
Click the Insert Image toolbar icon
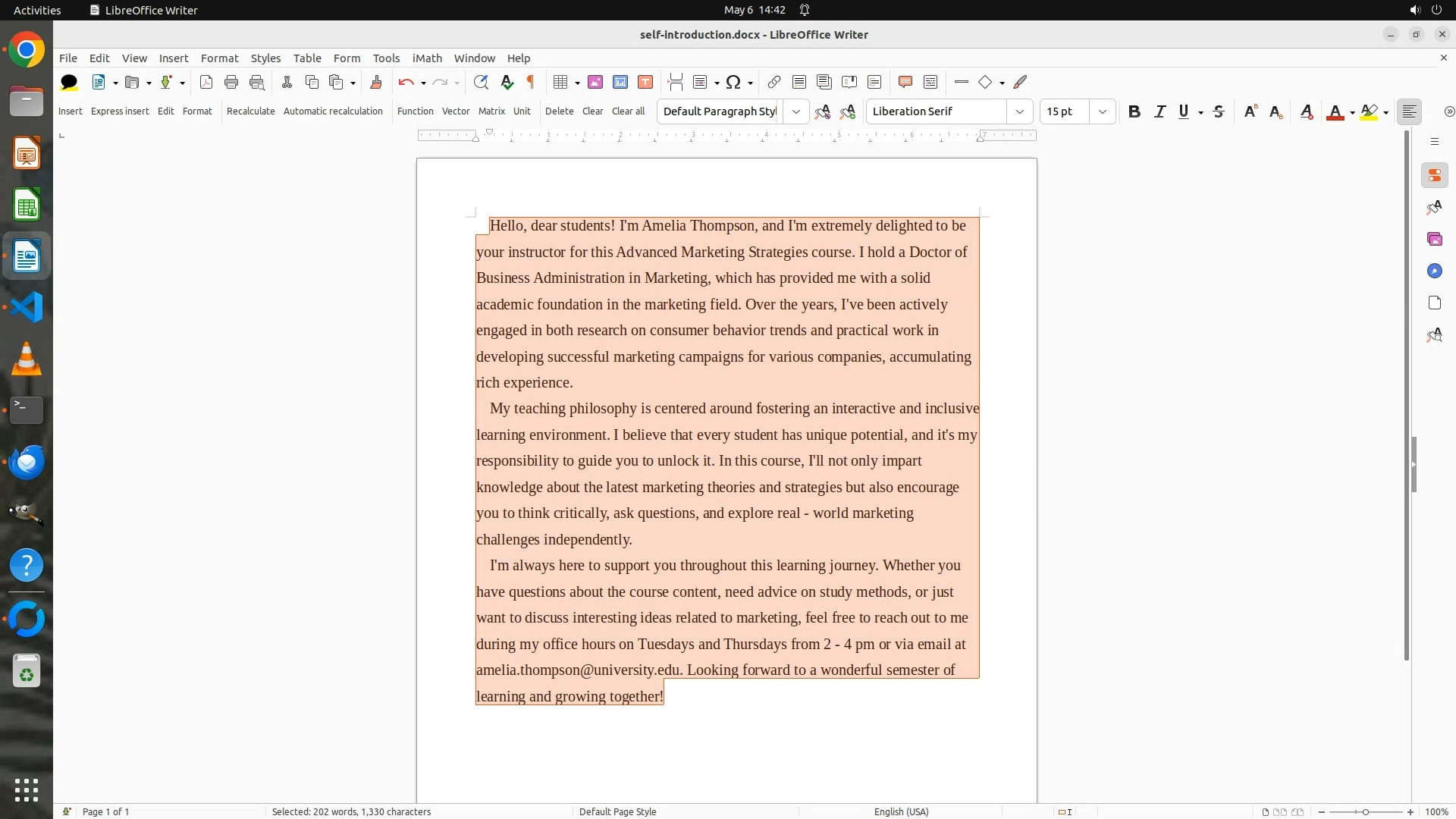coord(595,82)
